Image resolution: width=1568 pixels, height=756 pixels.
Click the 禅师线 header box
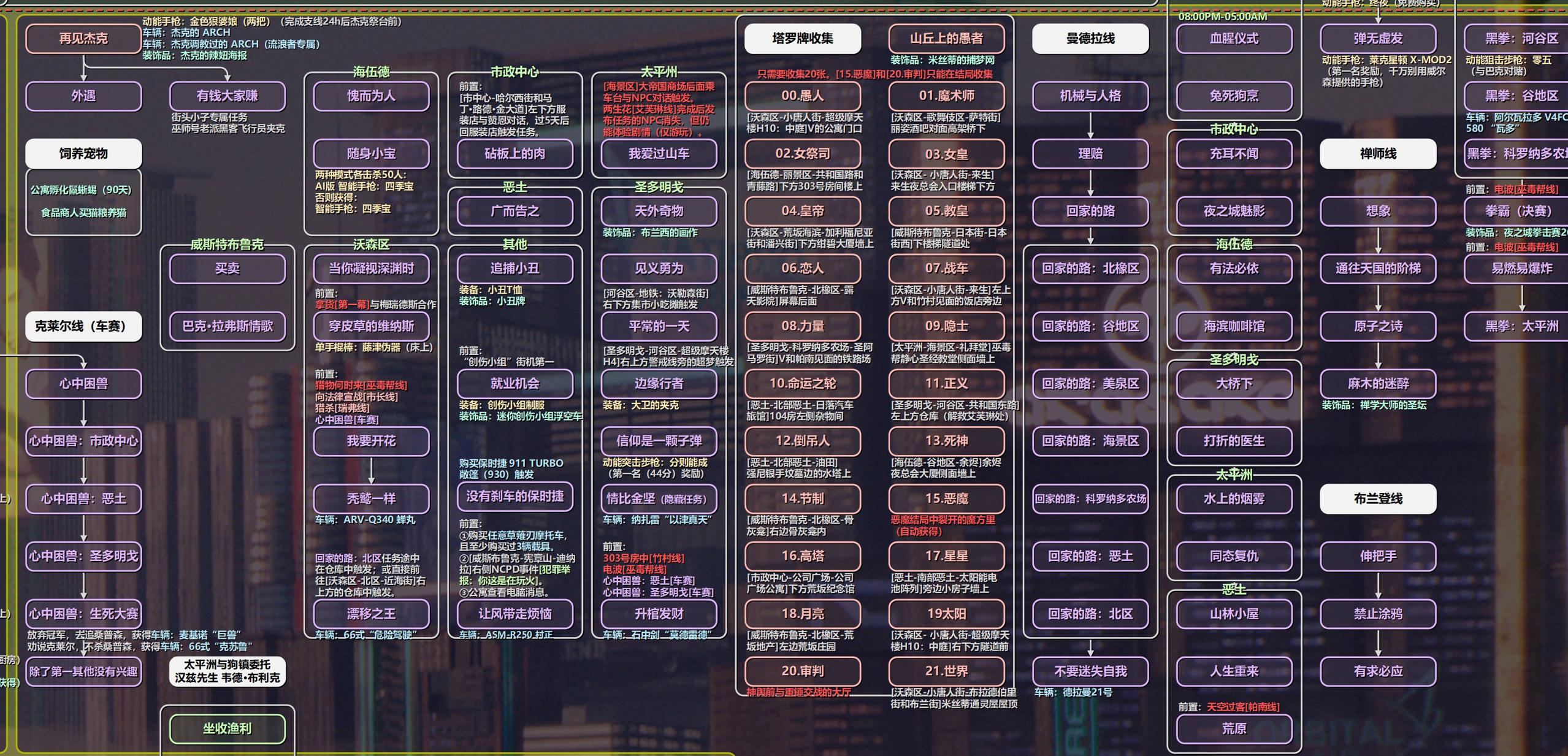click(1377, 153)
